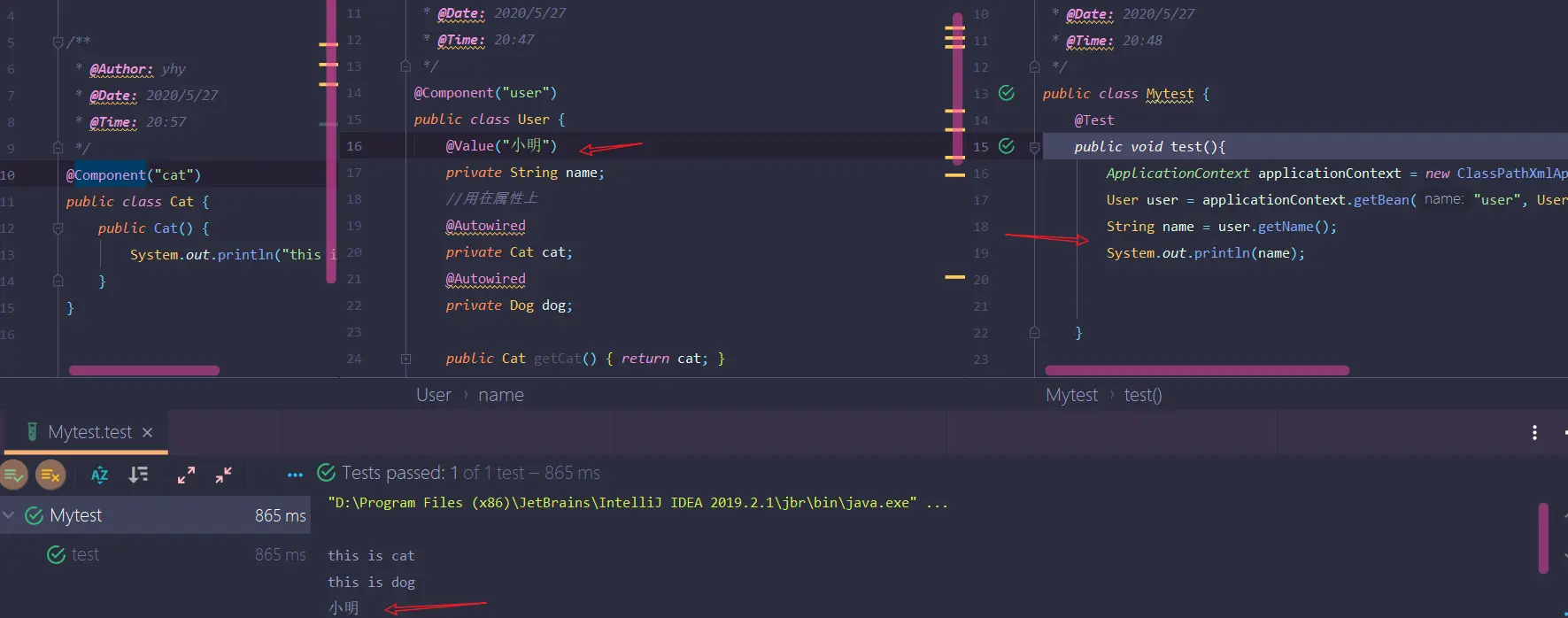The image size is (1568, 618).
Task: Click 'public class User {' declaration
Action: click(490, 120)
